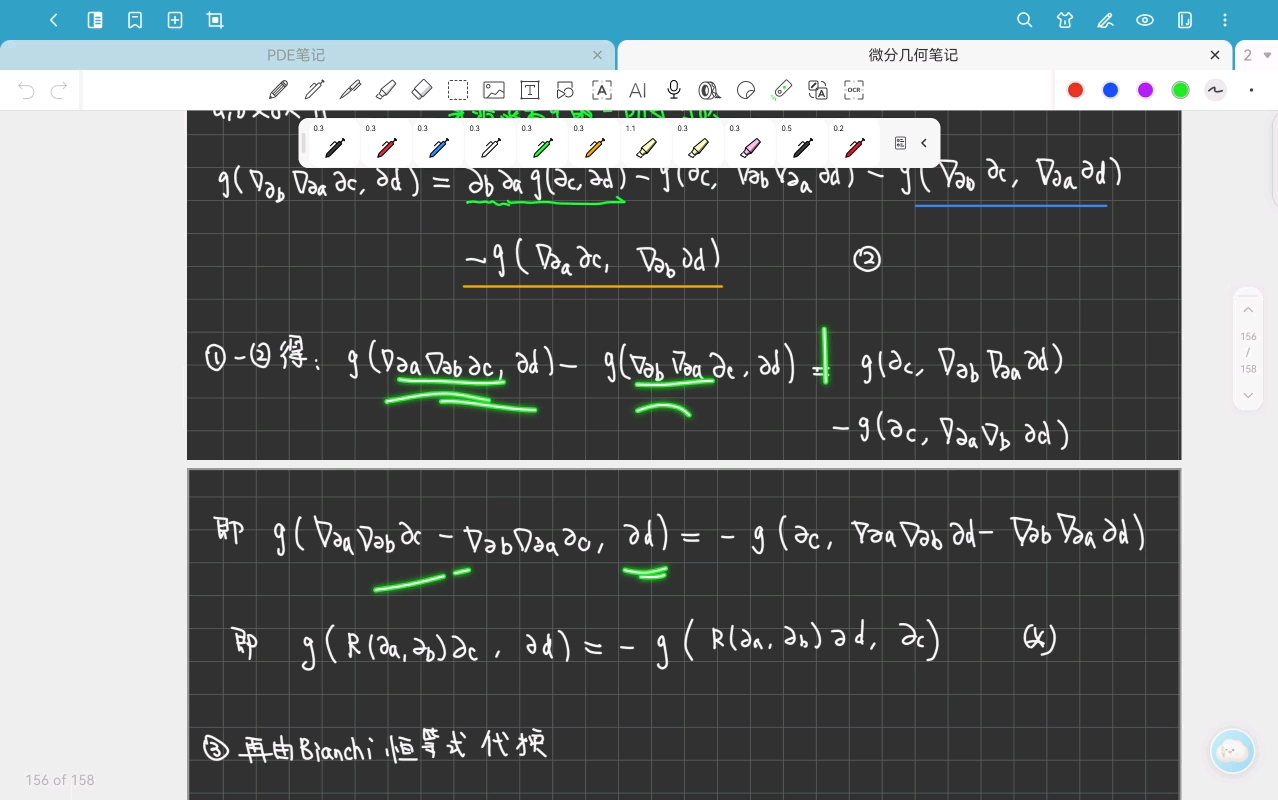Open the 156/158 page number indicator
This screenshot has width=1278, height=800.
(1248, 352)
